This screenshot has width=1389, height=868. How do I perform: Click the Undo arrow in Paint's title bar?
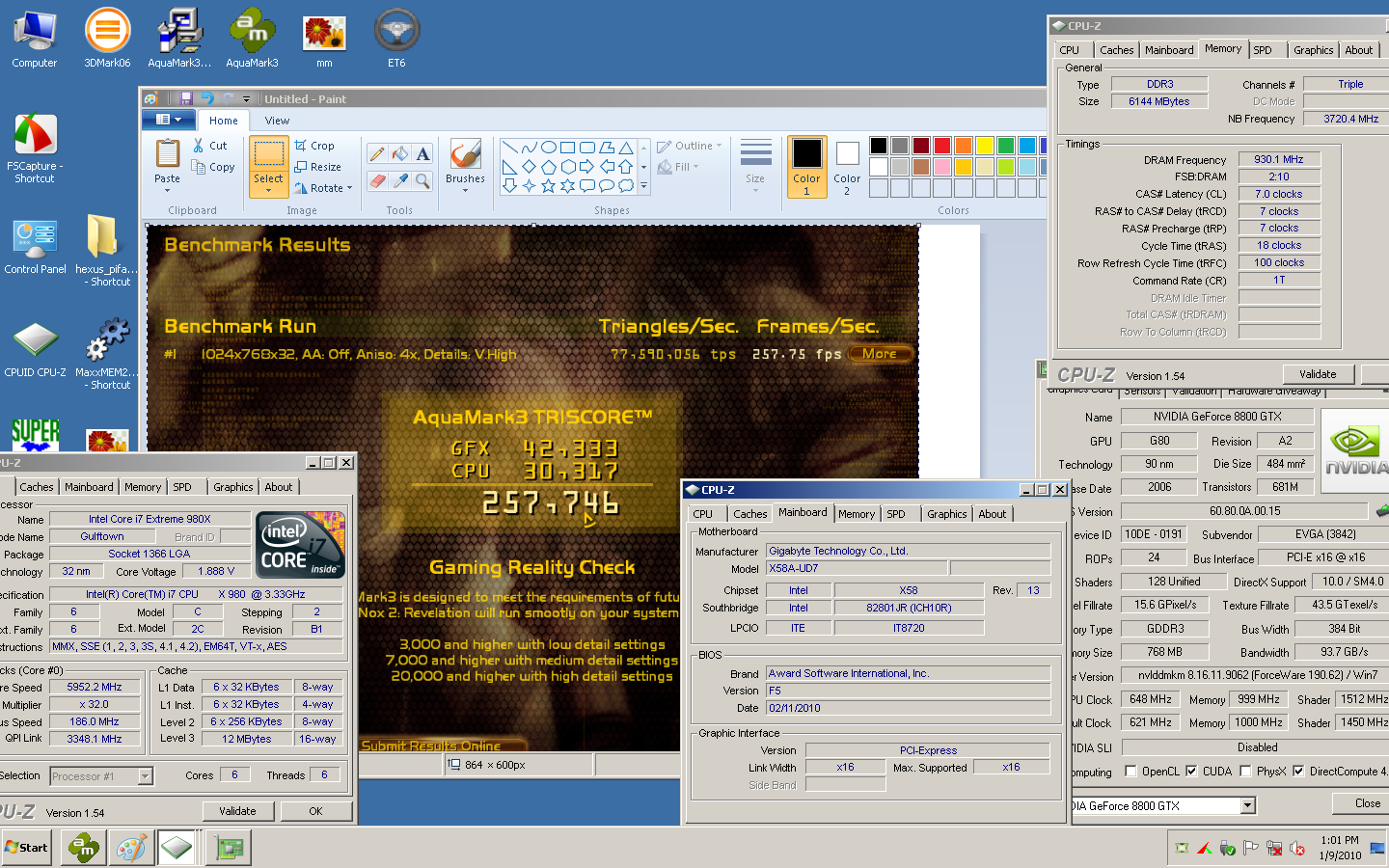point(206,98)
